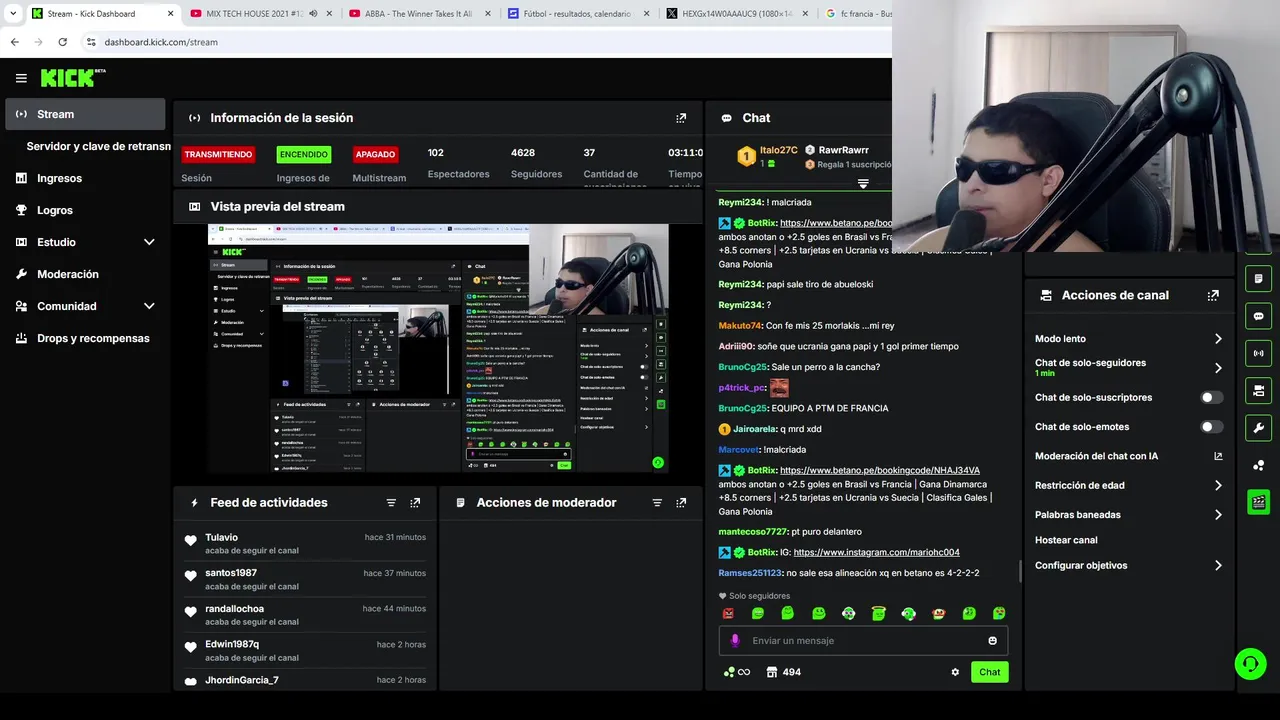1280x720 pixels.
Task: Open chat settings gear icon
Action: 955,672
